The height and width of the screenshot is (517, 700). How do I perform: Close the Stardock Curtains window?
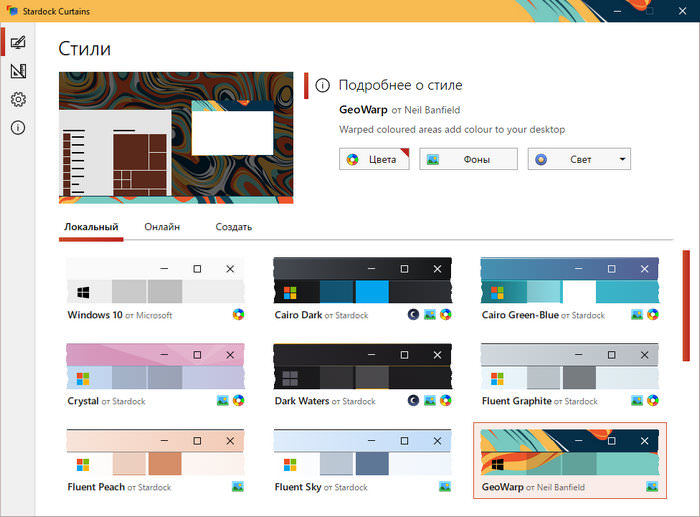pos(683,11)
